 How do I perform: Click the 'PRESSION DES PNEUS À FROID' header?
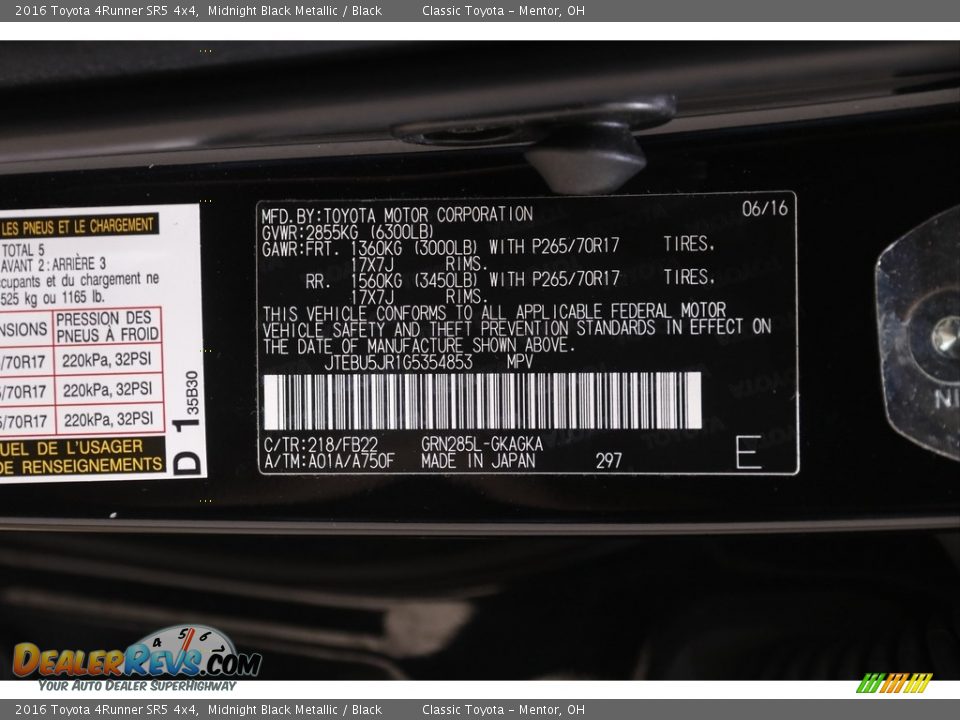point(107,326)
